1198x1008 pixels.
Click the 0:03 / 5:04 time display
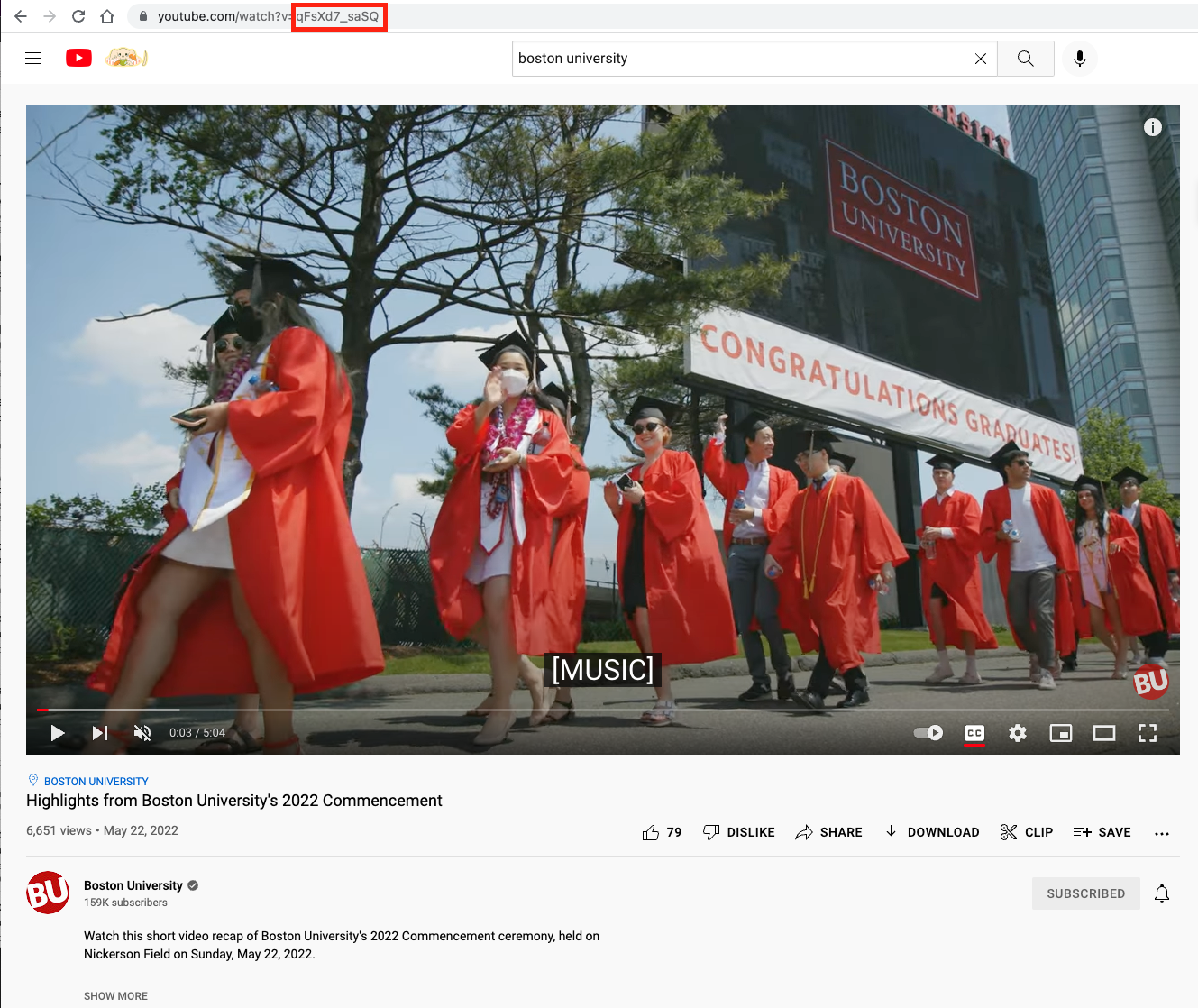tap(197, 733)
